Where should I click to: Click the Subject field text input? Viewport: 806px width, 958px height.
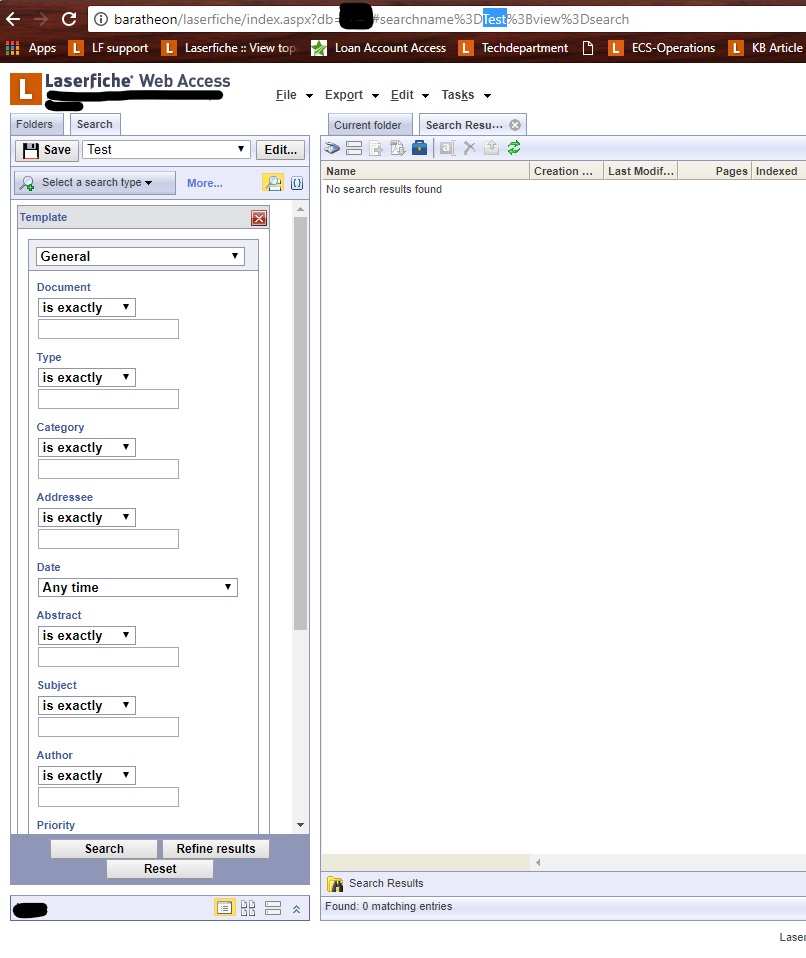(x=108, y=727)
